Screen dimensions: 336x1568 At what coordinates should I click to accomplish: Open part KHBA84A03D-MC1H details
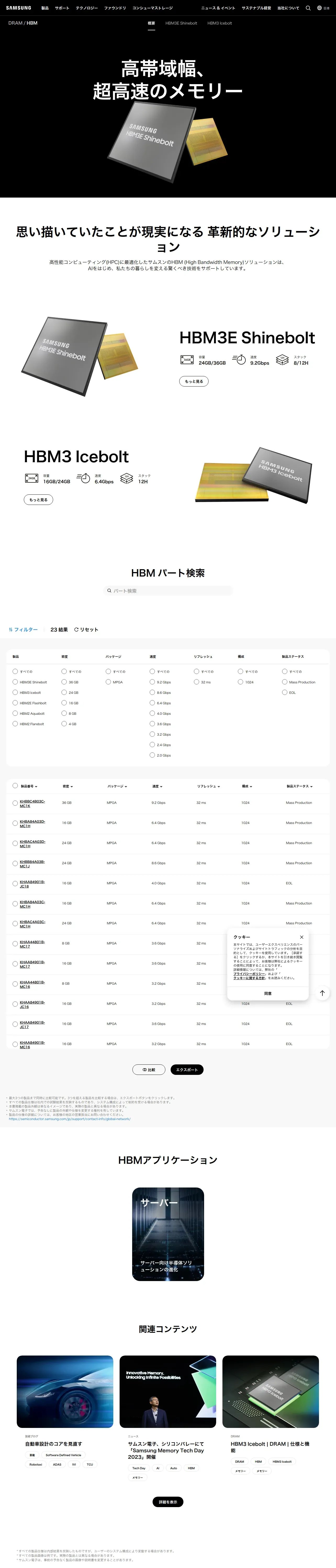click(x=32, y=823)
